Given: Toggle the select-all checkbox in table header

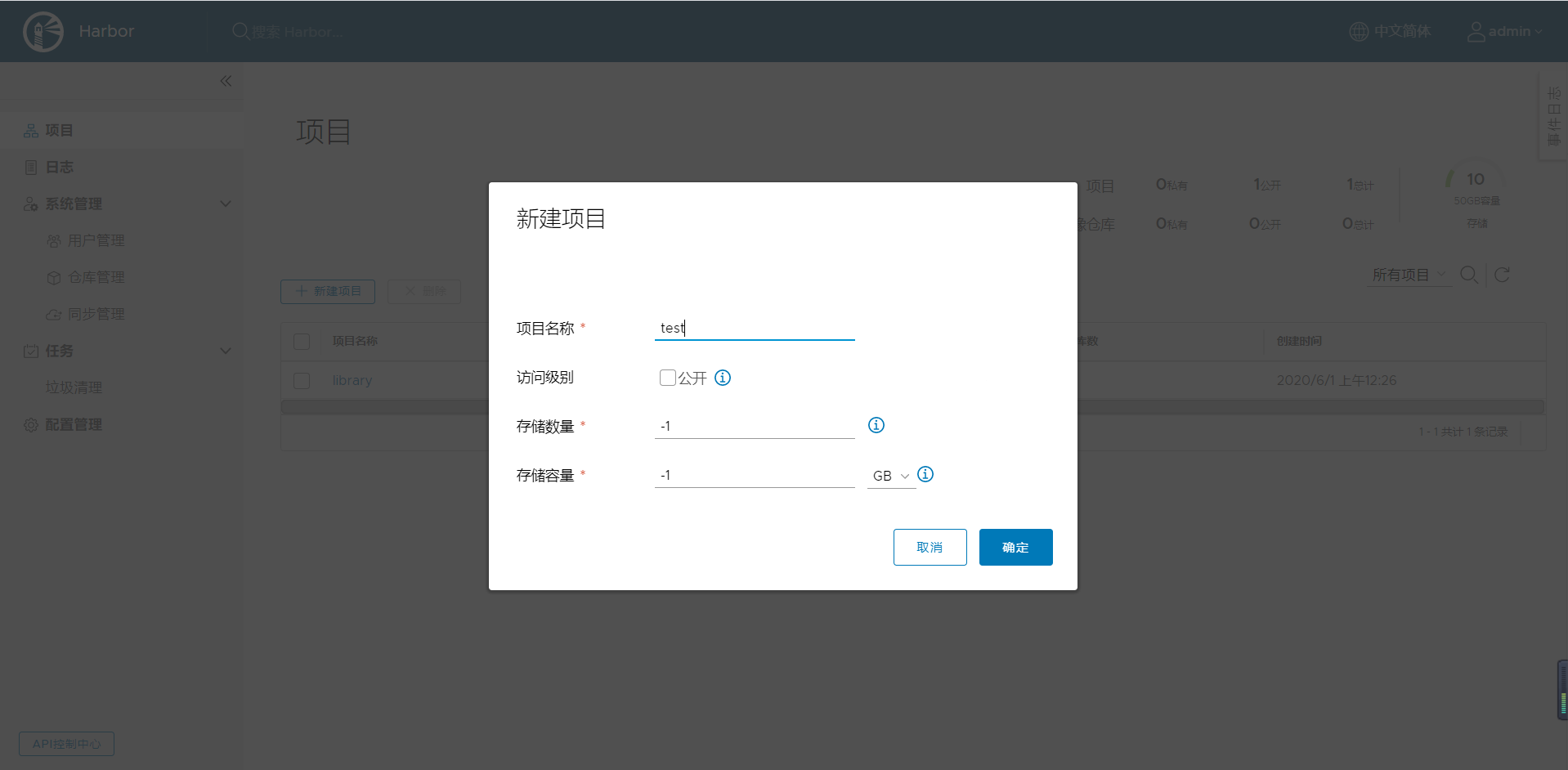Looking at the screenshot, I should 302,342.
